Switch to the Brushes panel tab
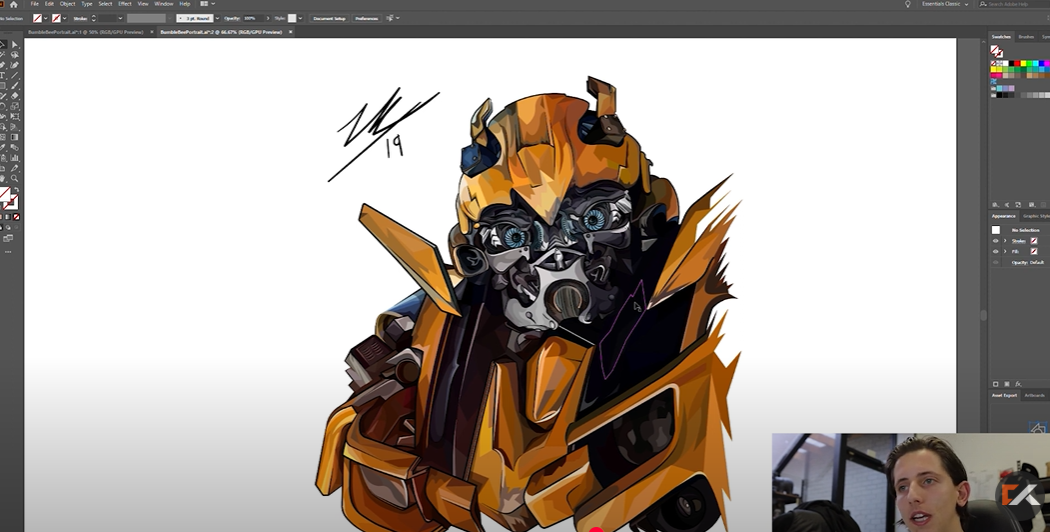The width and height of the screenshot is (1050, 532). pyautogui.click(x=1026, y=37)
